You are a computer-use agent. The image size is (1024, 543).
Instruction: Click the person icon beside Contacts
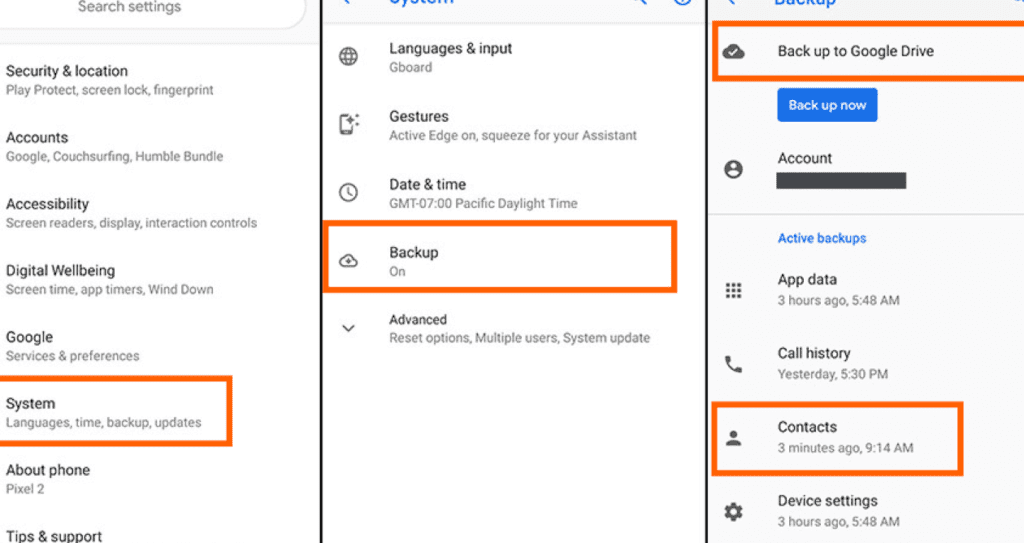click(x=733, y=438)
